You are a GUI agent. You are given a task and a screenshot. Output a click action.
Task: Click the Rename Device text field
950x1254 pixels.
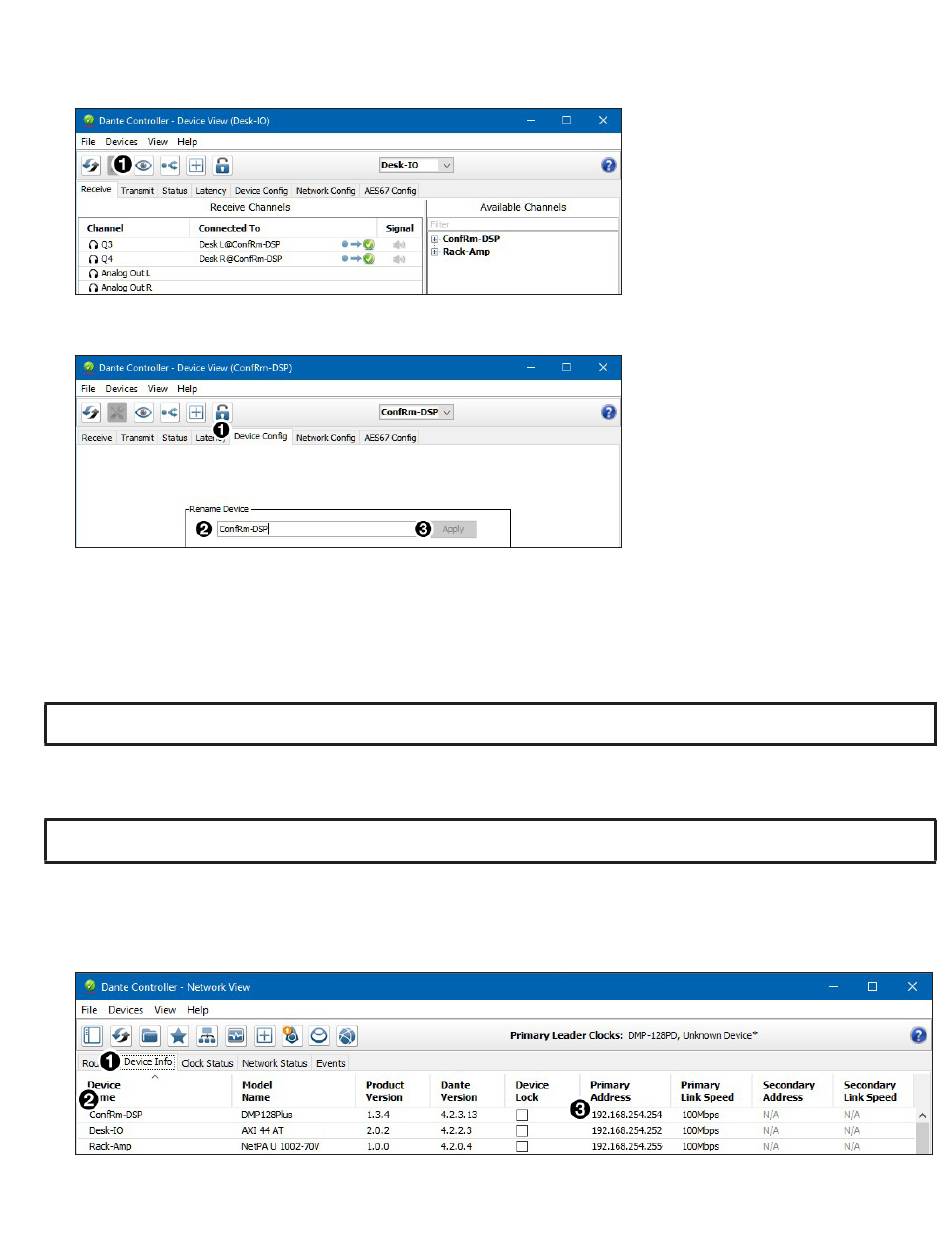pos(315,529)
